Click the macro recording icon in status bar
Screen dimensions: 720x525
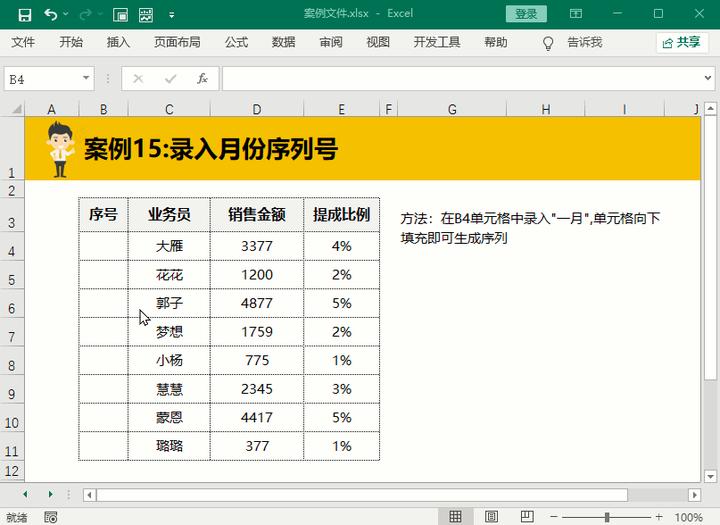51,517
